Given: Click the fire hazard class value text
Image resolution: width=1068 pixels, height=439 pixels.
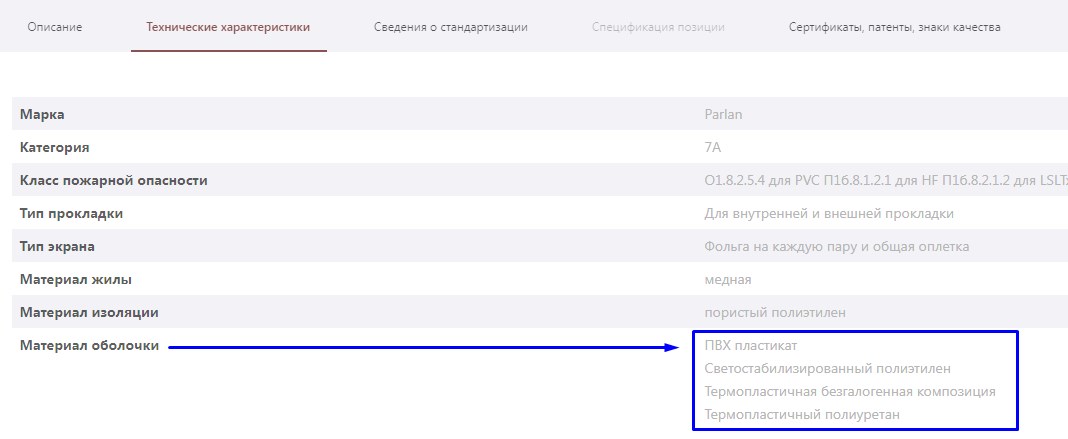Looking at the screenshot, I should [x=885, y=180].
